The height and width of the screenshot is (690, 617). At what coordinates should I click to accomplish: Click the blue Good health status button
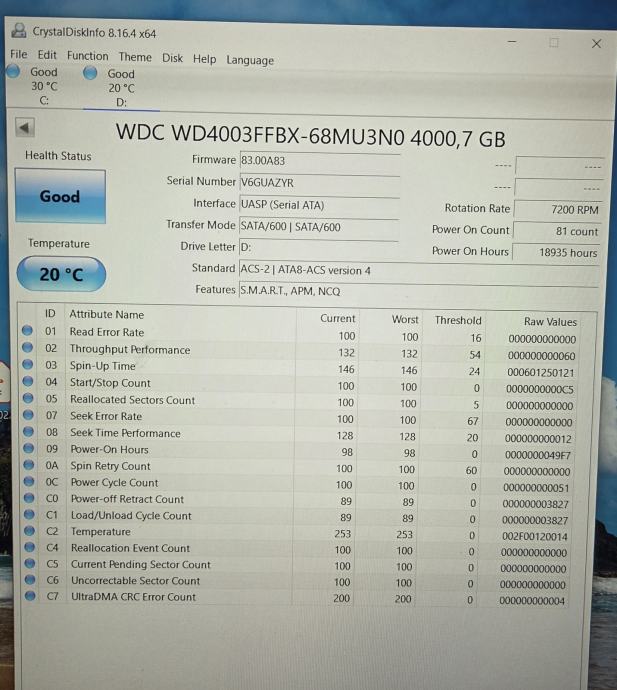click(x=60, y=196)
